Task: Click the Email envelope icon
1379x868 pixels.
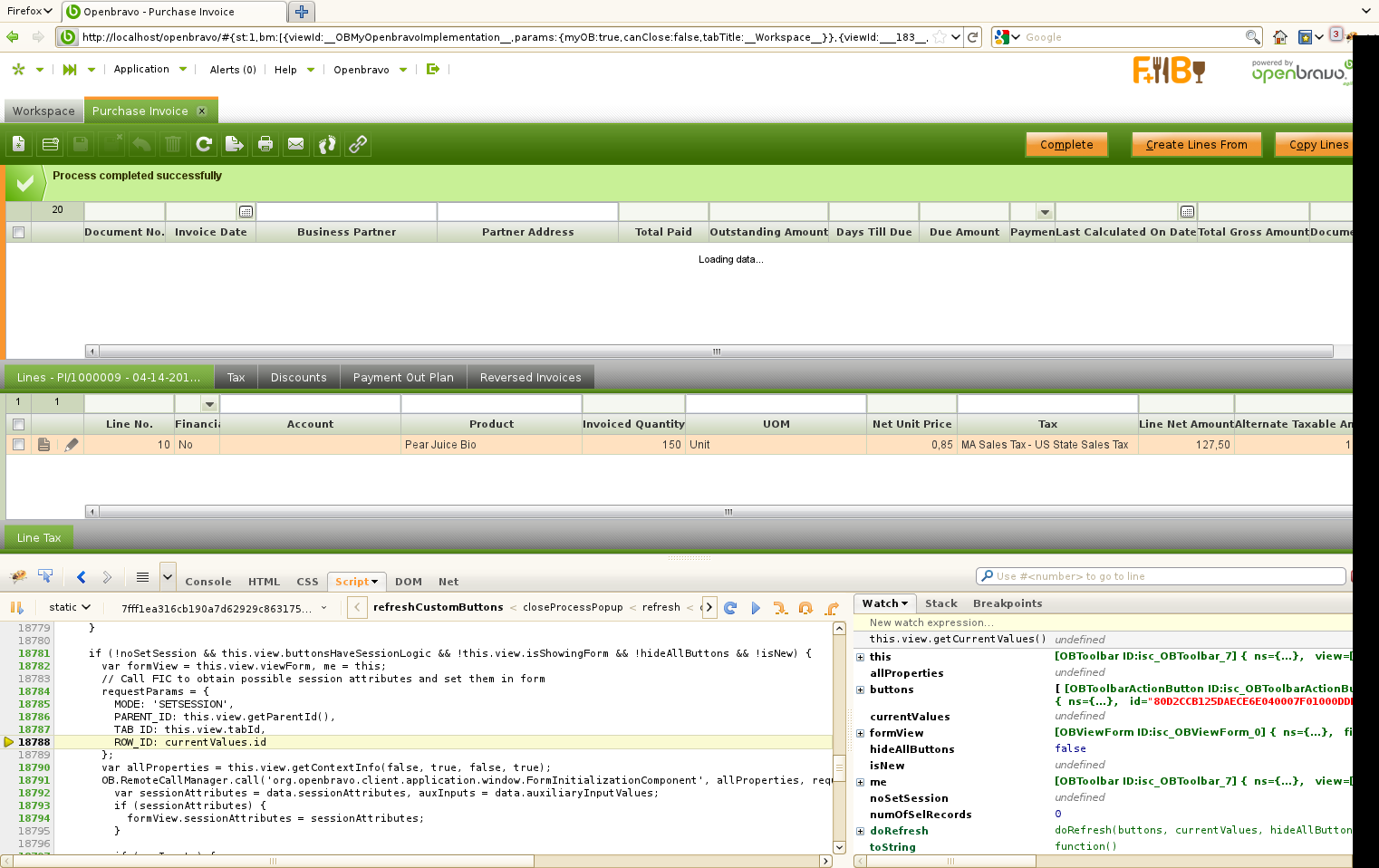Action: pyautogui.click(x=296, y=144)
